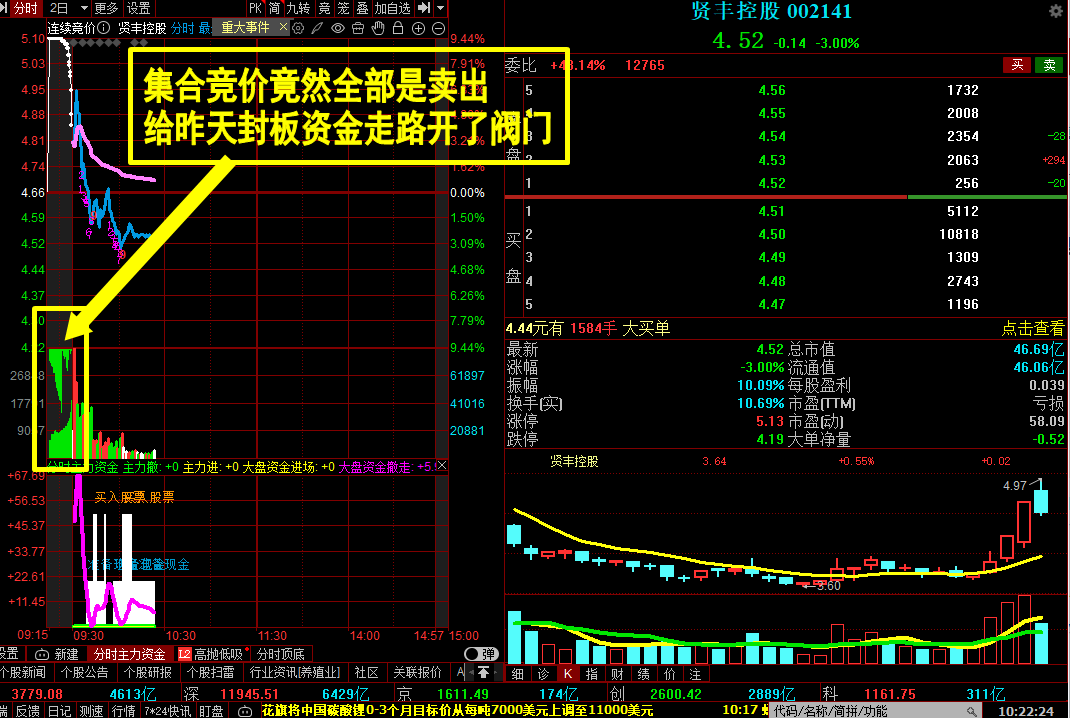This screenshot has width=1070, height=718.
Task: Toggle the 叠 overlay button
Action: [362, 8]
